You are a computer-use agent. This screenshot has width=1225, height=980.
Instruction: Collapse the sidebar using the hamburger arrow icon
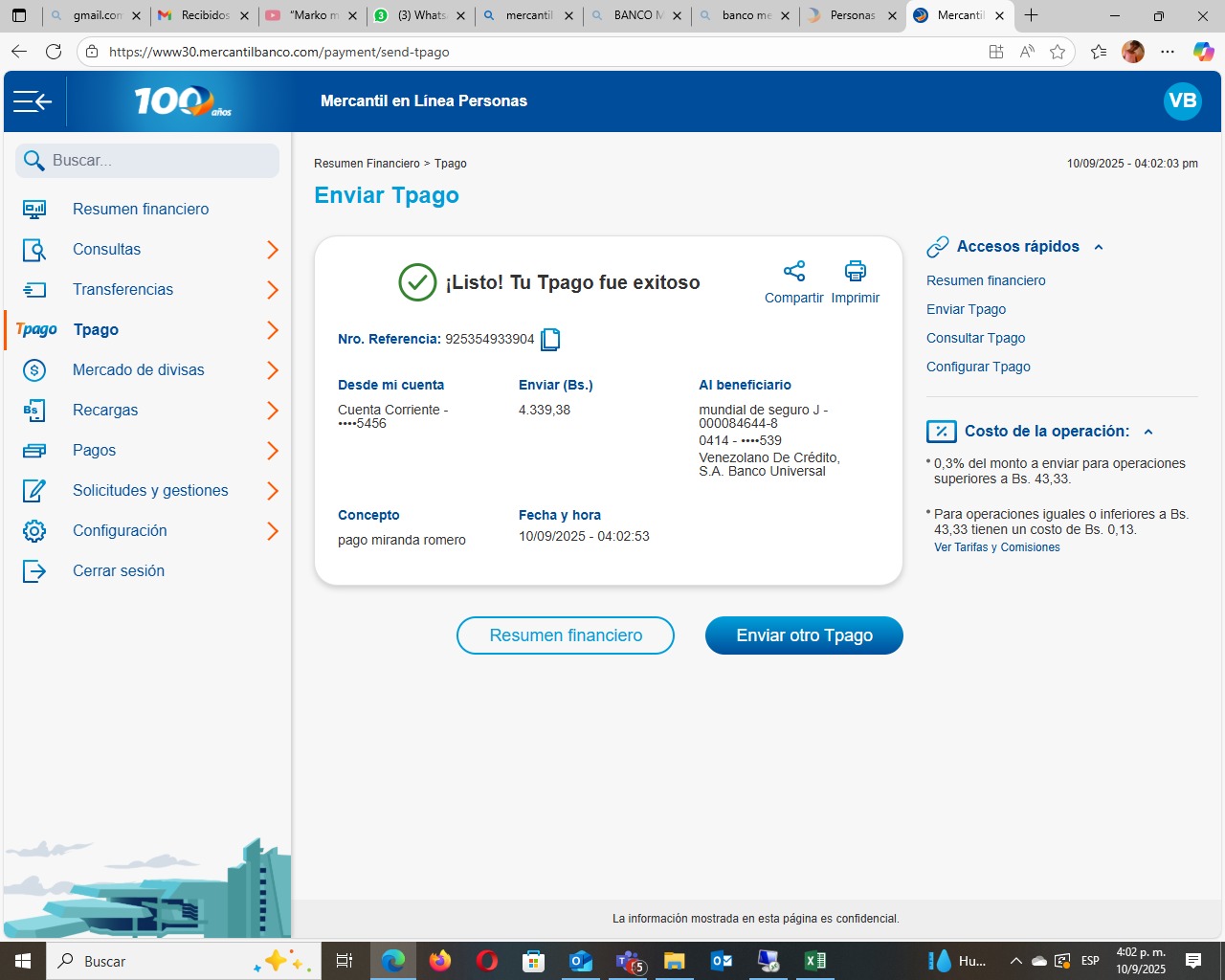[x=33, y=101]
